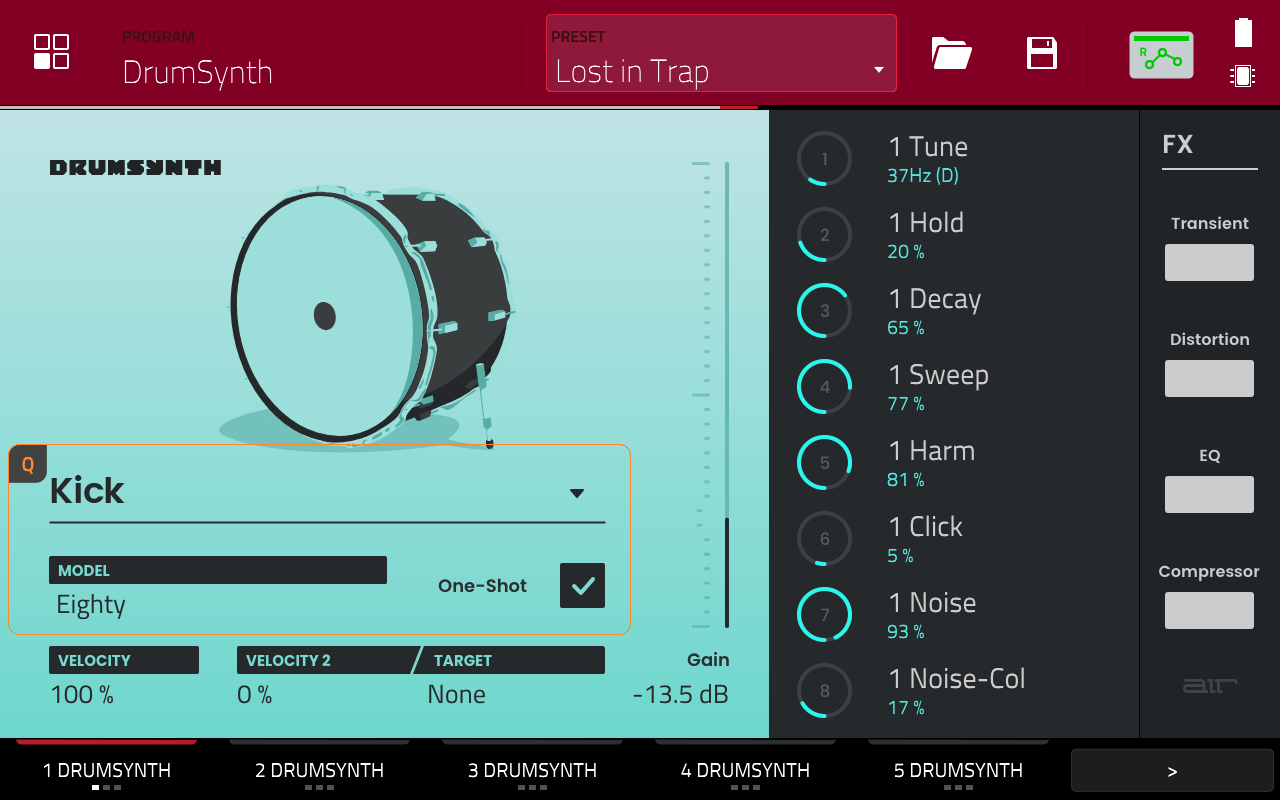Image resolution: width=1280 pixels, height=800 pixels.
Task: Click the CPU chip icon
Action: click(x=1243, y=76)
